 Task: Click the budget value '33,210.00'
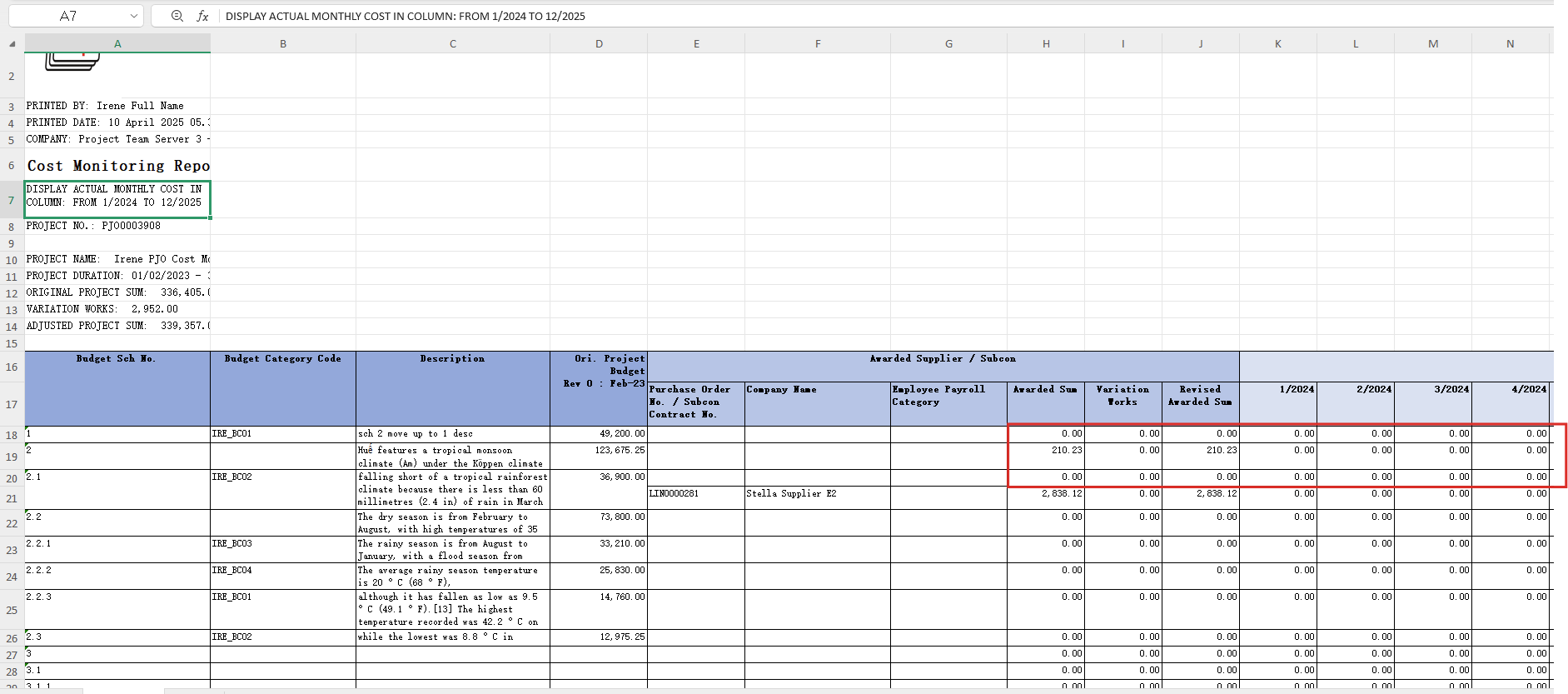[599, 550]
